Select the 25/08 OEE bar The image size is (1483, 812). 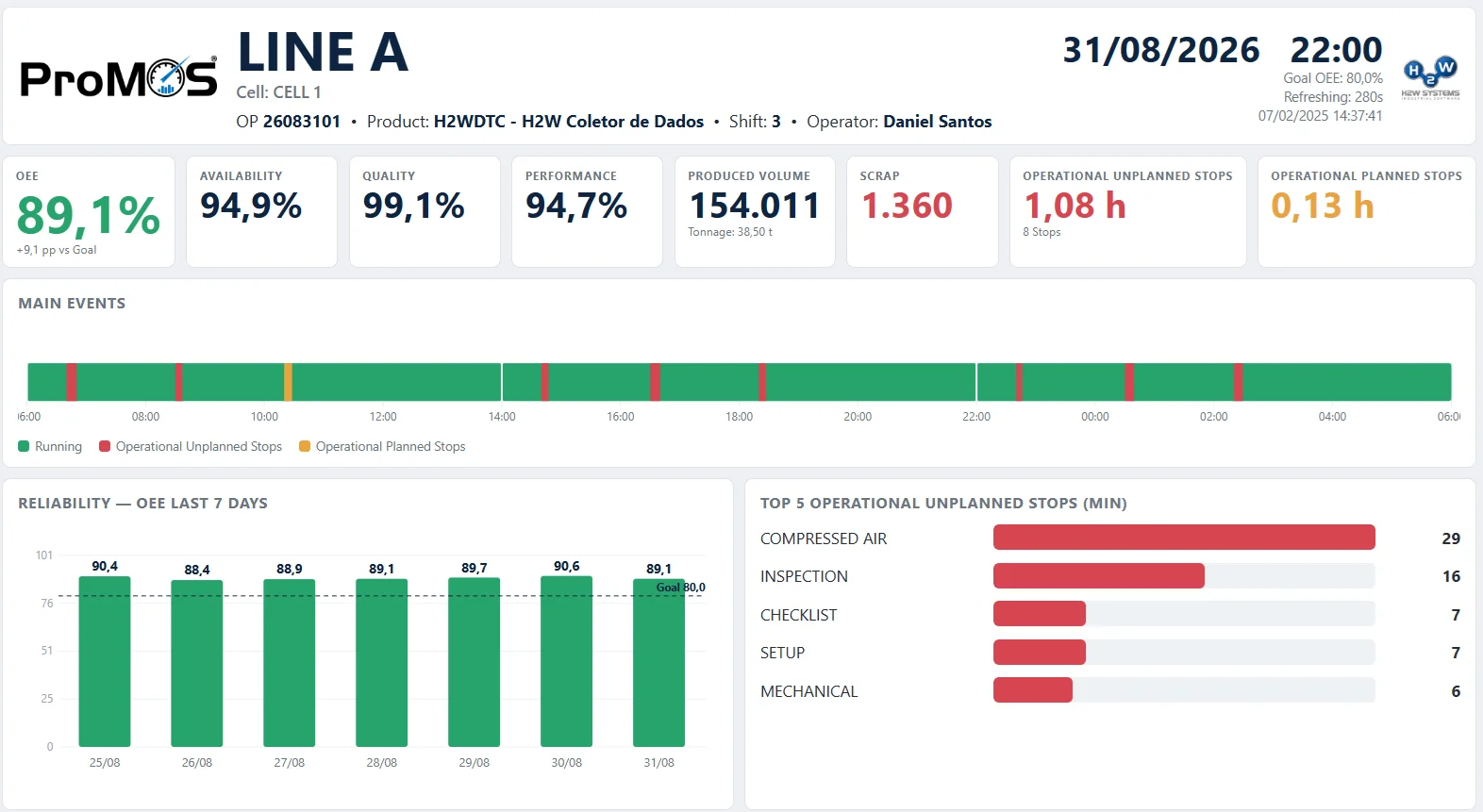[x=105, y=661]
